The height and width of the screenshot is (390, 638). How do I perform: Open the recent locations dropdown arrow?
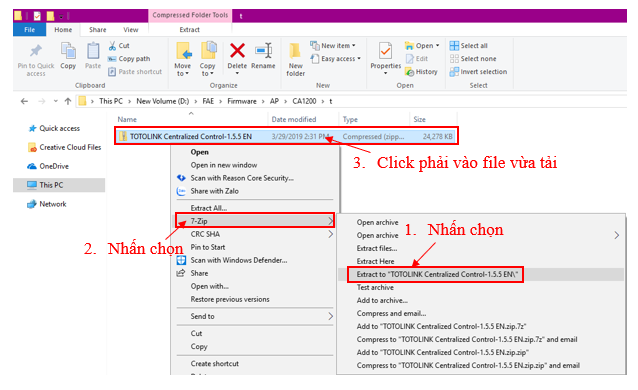tap(55, 101)
